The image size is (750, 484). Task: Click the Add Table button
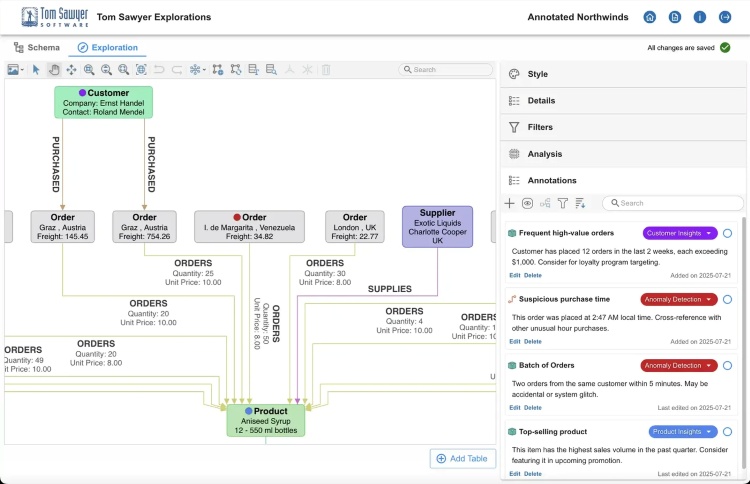tap(462, 458)
